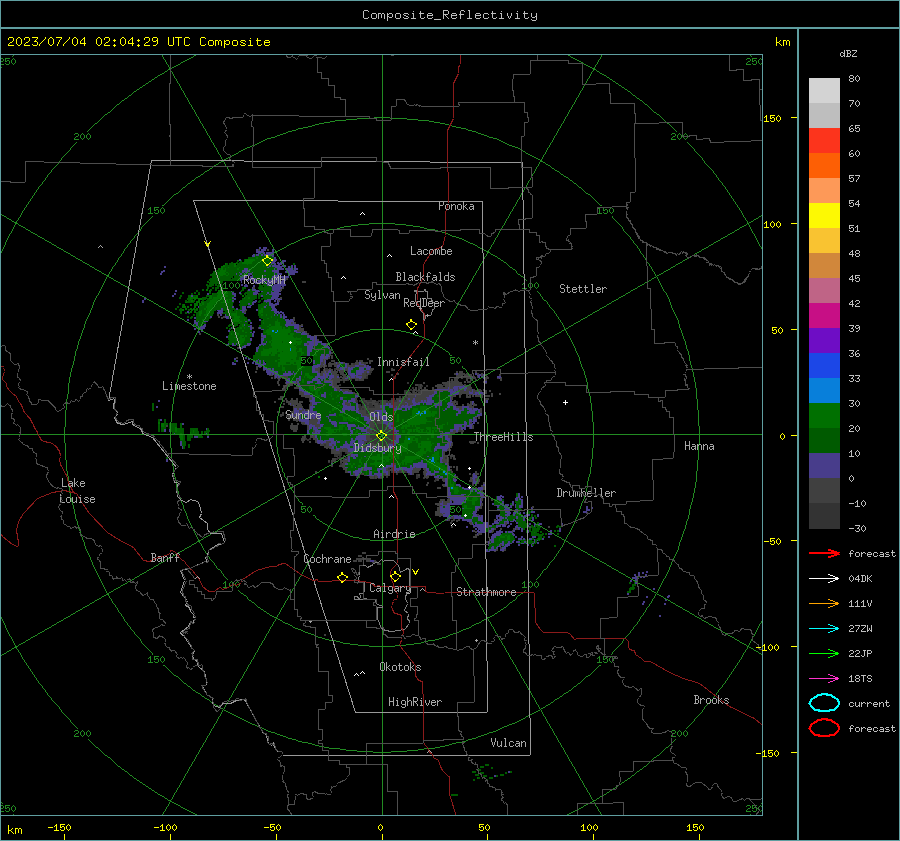Click the red forecast ellipse icon
This screenshot has height=841, width=900.
(x=824, y=728)
